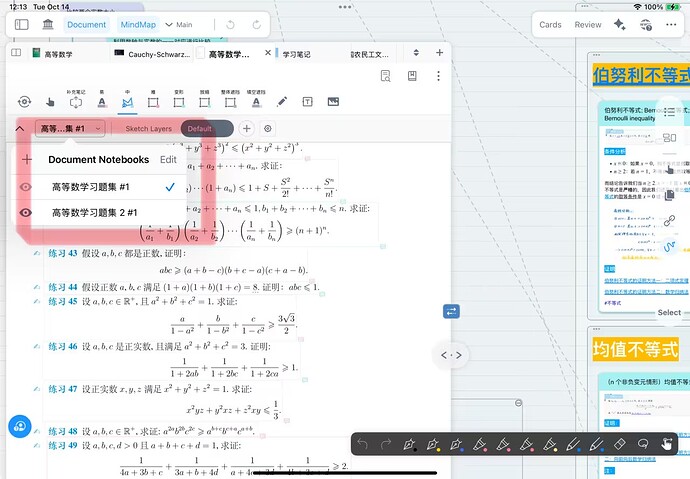Screen dimensions: 690x479
Task: Click Edit in Document Notebooks
Action: tap(168, 159)
